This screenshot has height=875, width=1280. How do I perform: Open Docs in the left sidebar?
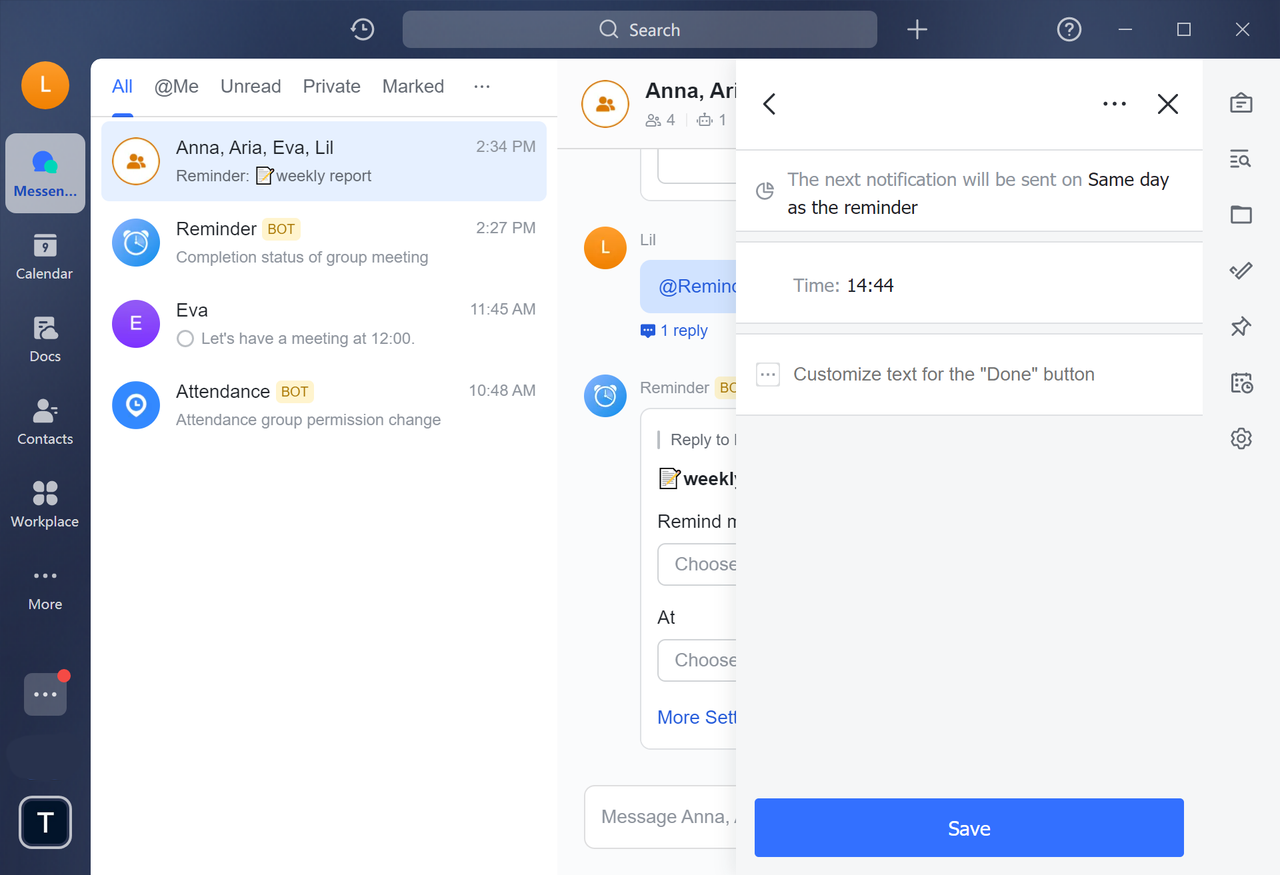point(44,339)
